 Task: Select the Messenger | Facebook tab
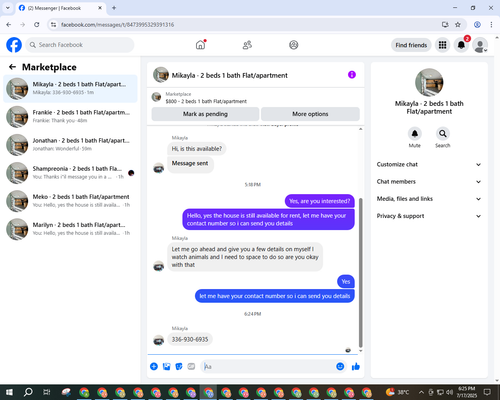click(x=61, y=8)
